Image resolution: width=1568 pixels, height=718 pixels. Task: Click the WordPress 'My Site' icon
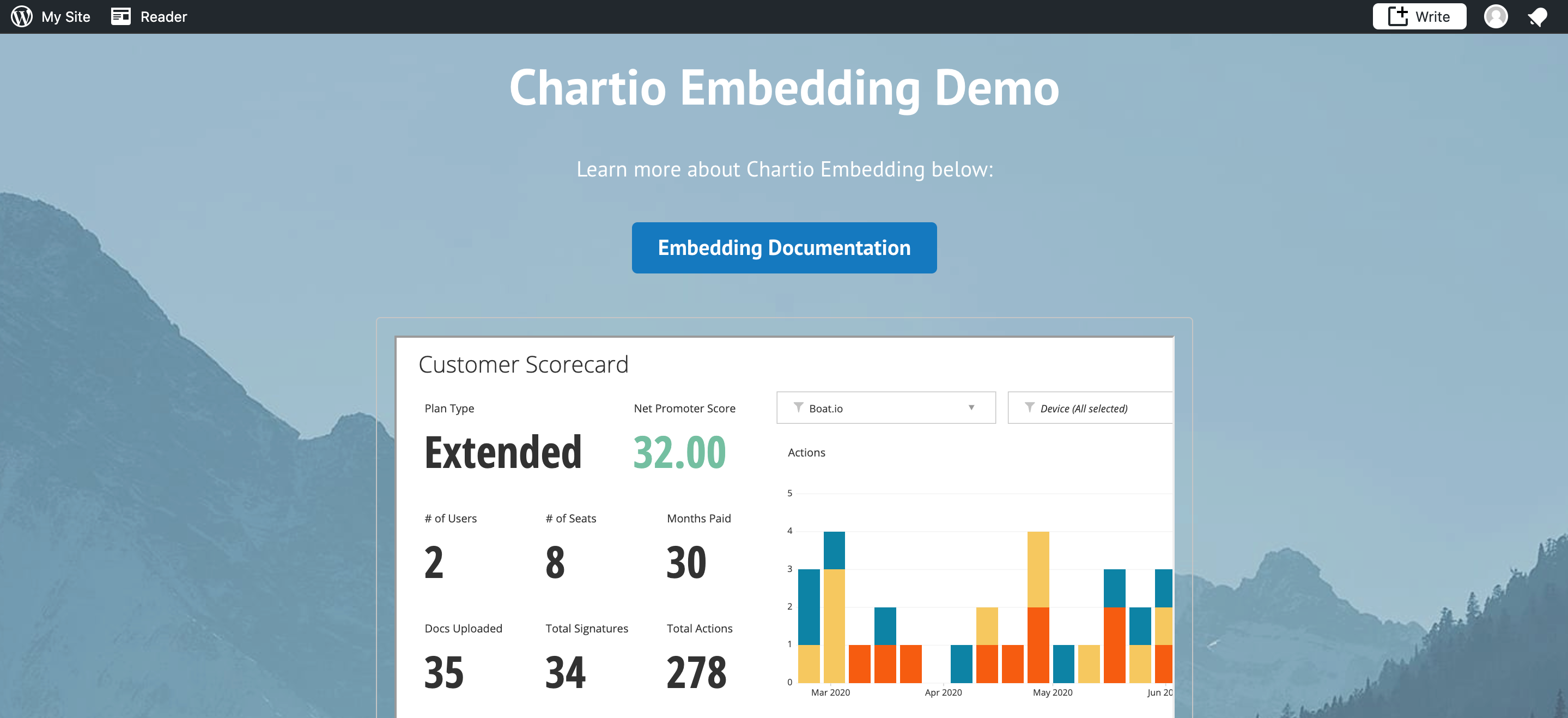tap(21, 16)
